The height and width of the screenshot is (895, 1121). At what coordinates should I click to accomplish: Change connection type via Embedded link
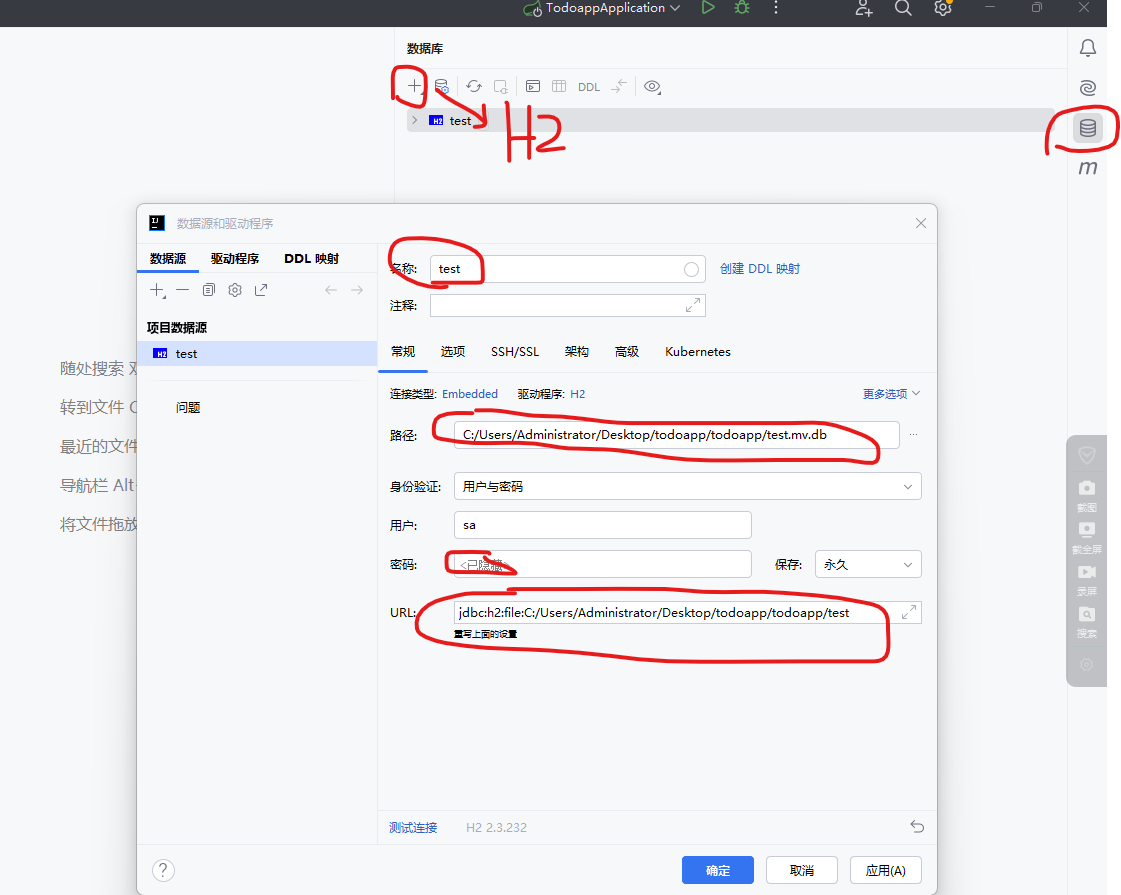tap(470, 394)
